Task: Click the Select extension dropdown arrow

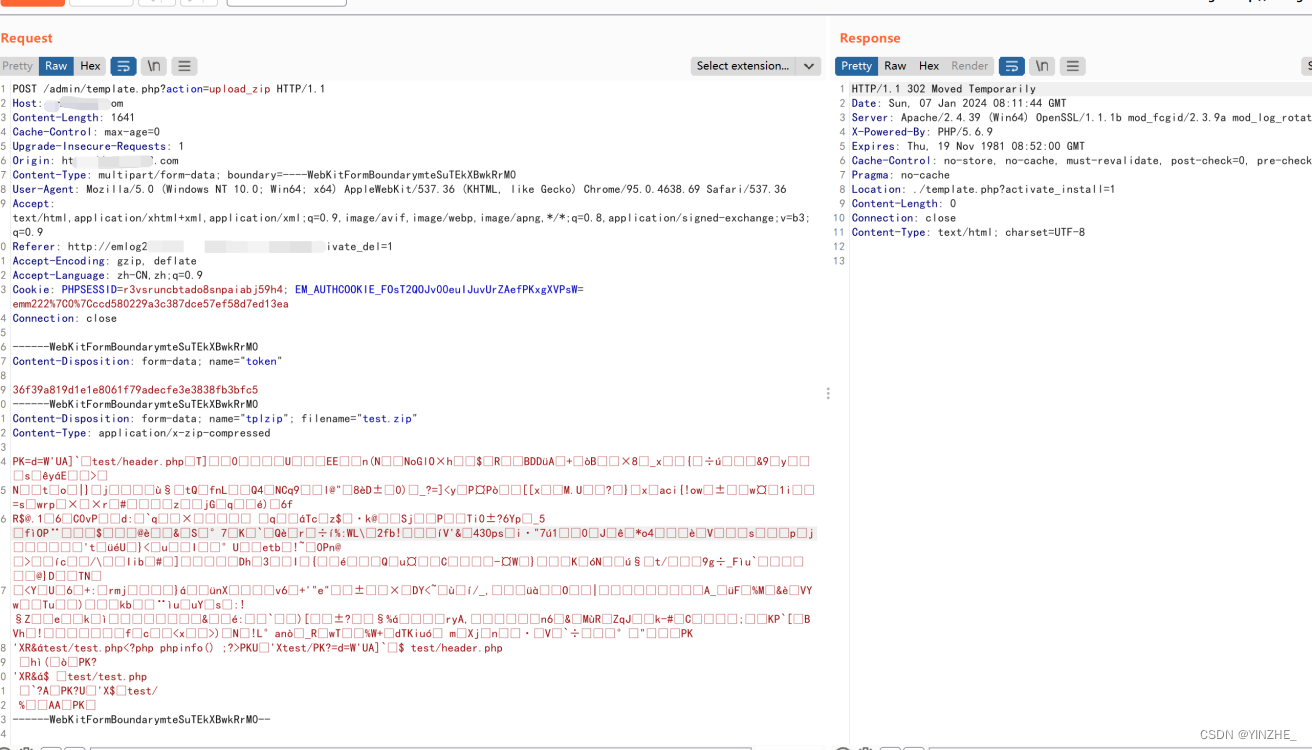Action: coord(810,66)
